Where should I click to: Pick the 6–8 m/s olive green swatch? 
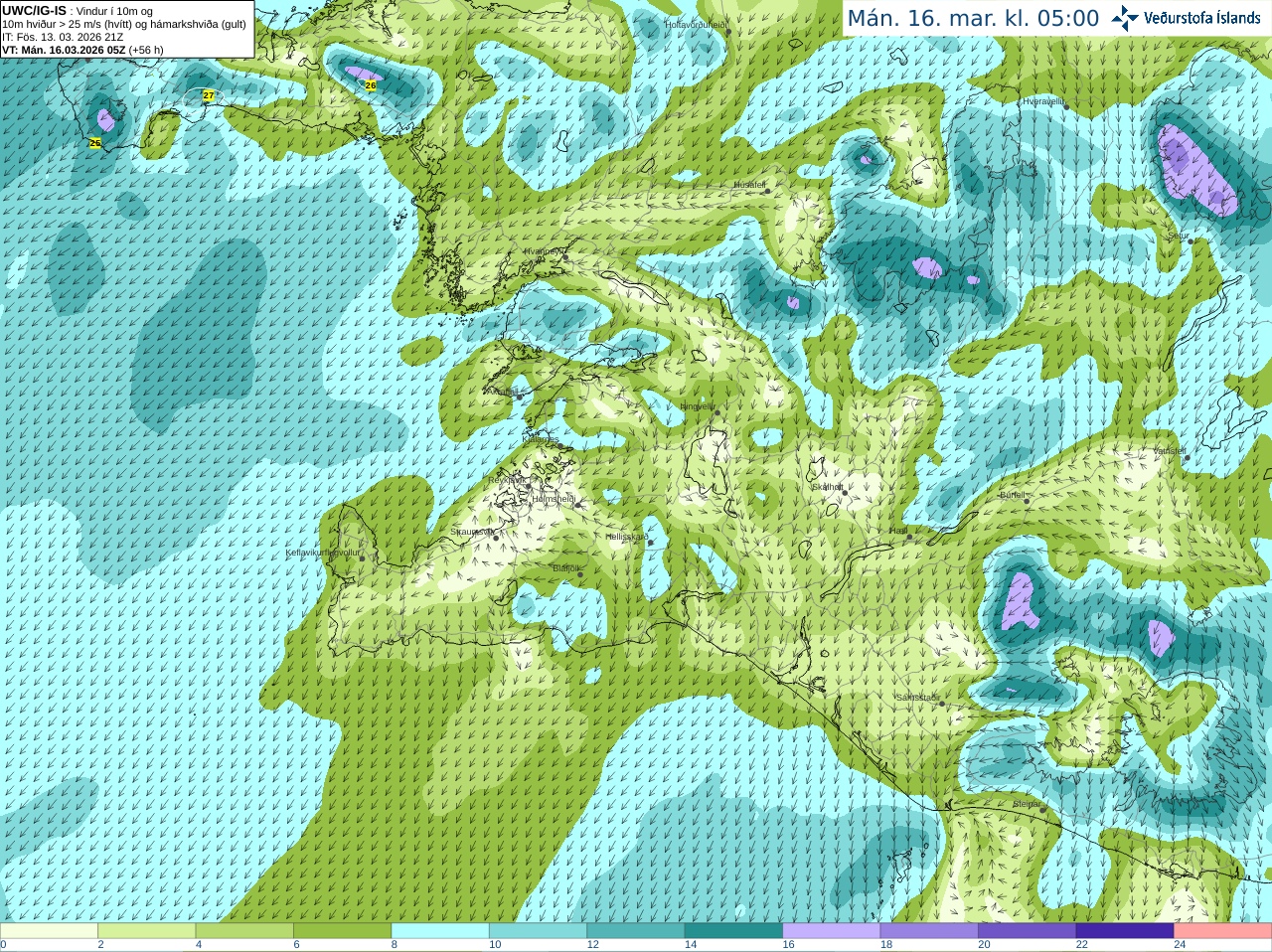point(342,931)
